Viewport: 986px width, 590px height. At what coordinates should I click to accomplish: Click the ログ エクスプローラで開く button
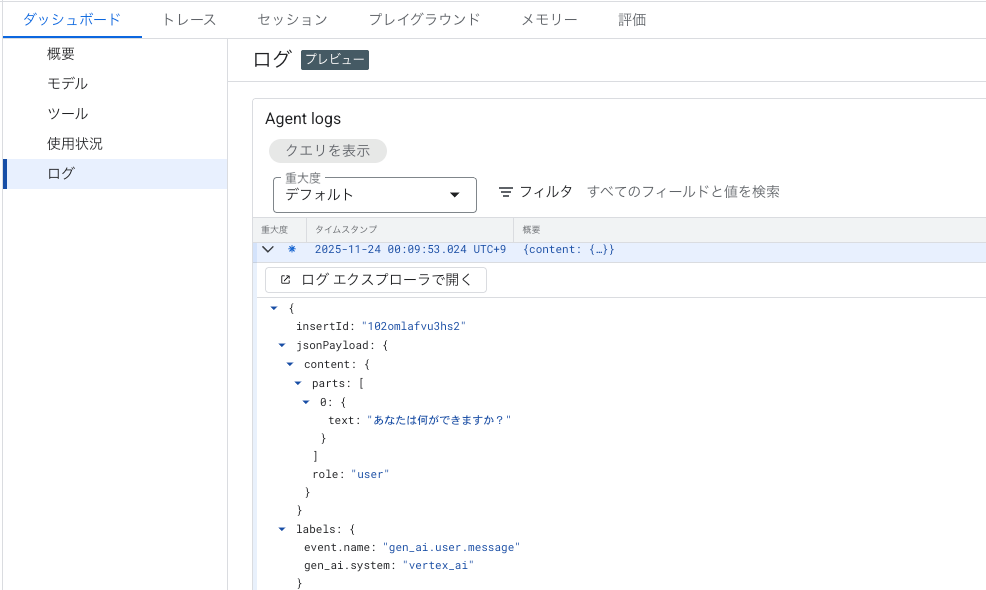point(376,280)
